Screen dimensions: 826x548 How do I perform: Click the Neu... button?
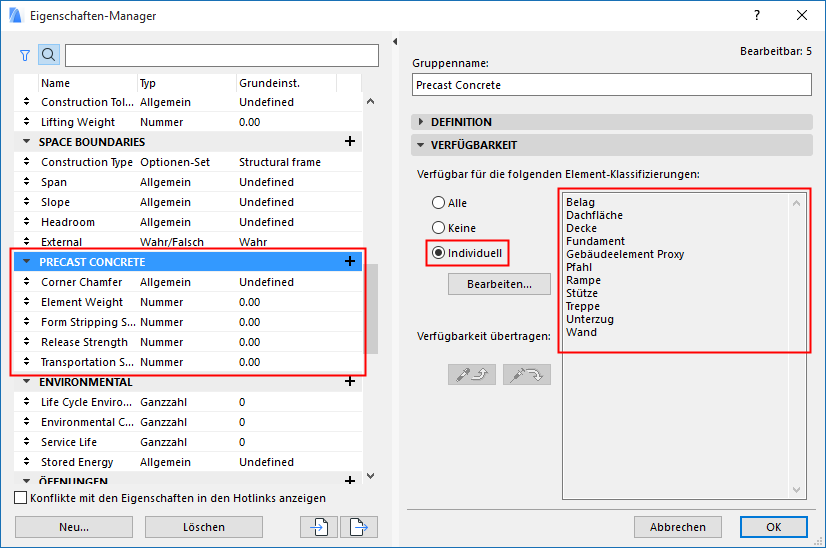[74, 527]
